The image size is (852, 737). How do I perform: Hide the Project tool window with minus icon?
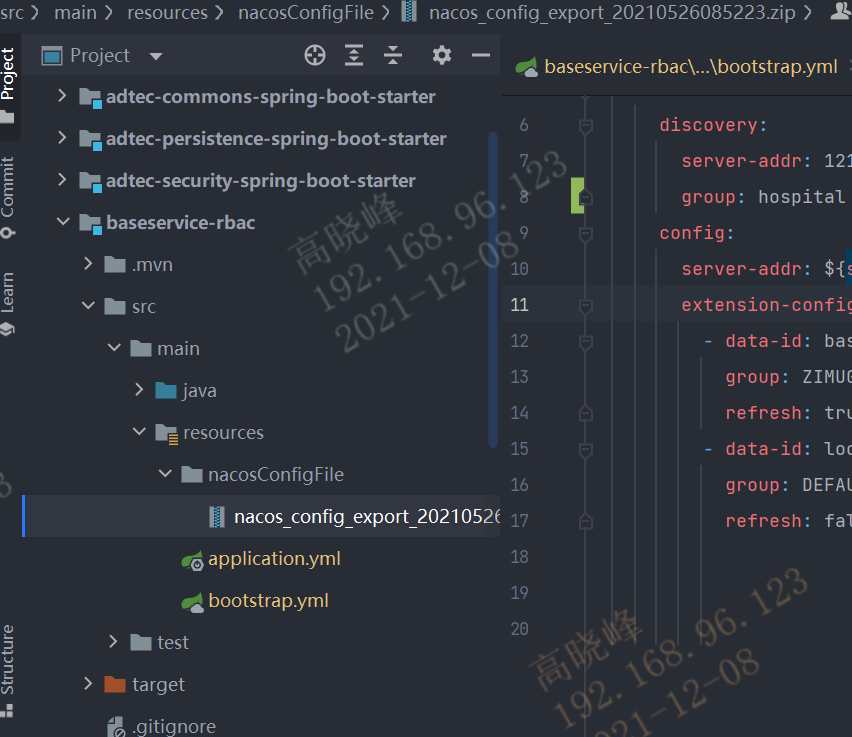pos(481,55)
